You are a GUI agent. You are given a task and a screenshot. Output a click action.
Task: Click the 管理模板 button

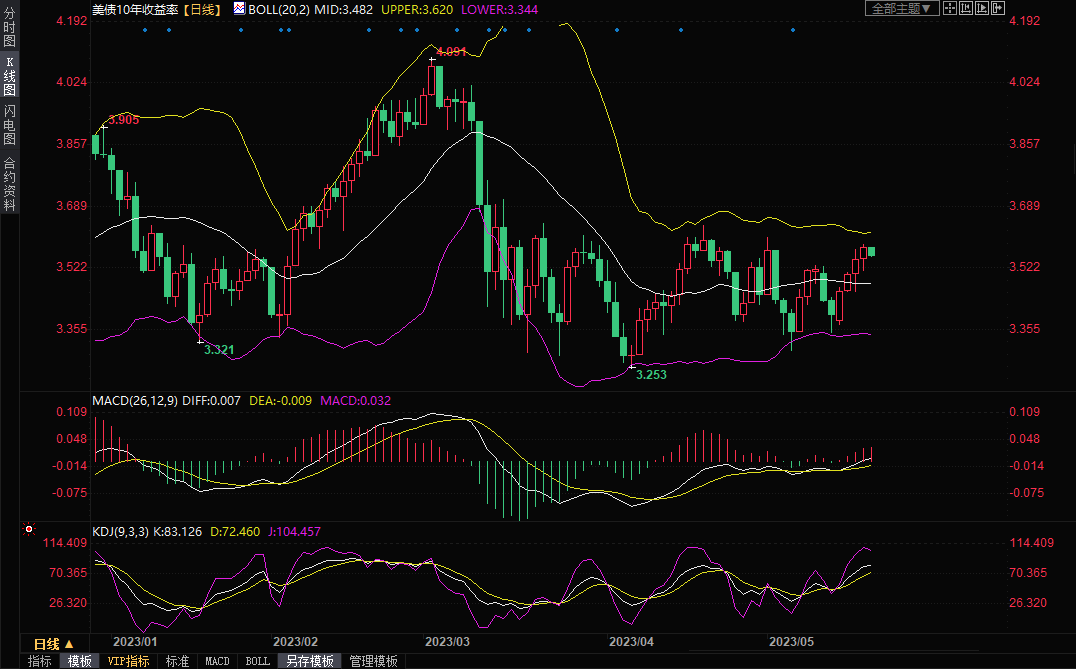point(373,661)
